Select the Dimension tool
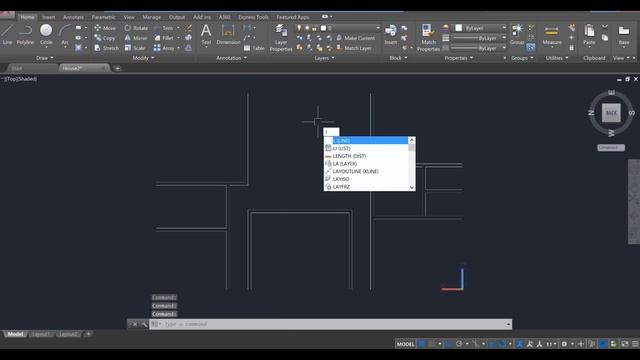This screenshot has height=360, width=640. [x=228, y=34]
